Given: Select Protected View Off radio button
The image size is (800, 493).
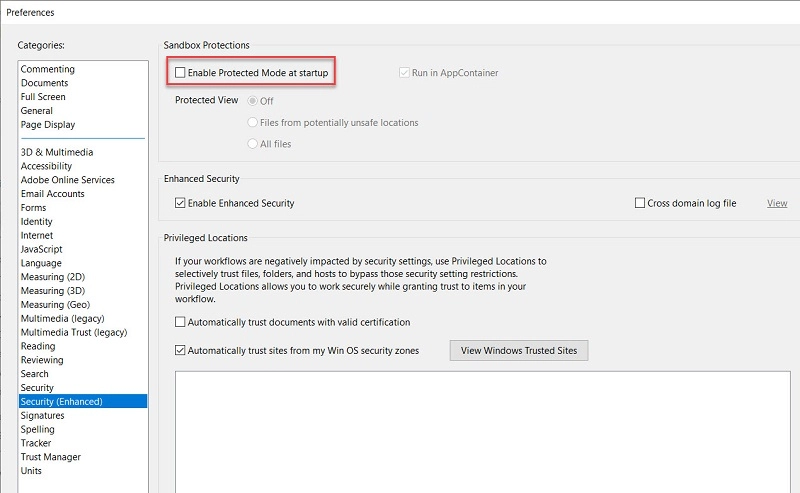Looking at the screenshot, I should click(x=252, y=101).
